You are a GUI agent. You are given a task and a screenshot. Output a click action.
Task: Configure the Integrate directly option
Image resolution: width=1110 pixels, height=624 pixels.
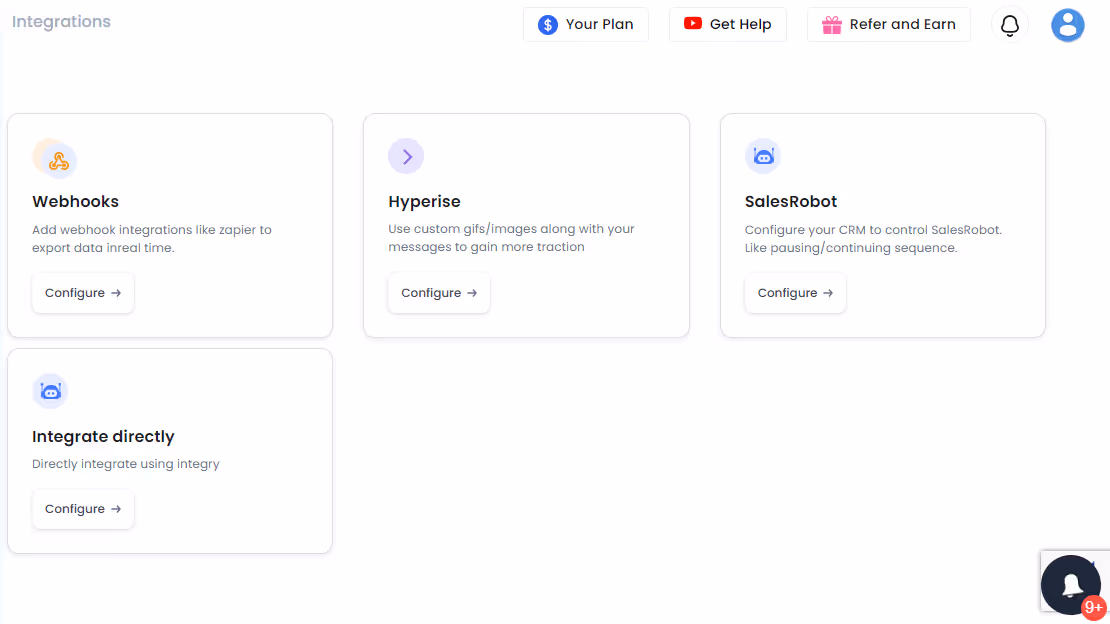pos(82,509)
